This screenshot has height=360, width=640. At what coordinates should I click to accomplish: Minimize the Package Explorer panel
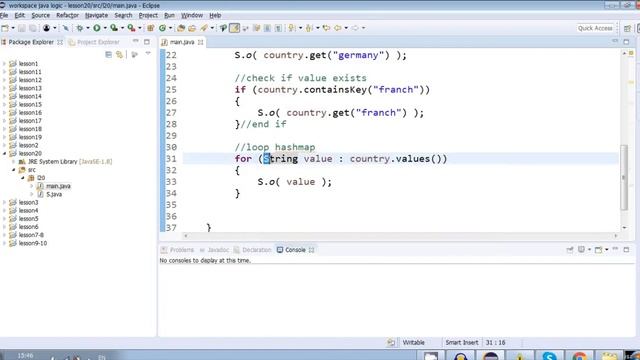point(136,41)
